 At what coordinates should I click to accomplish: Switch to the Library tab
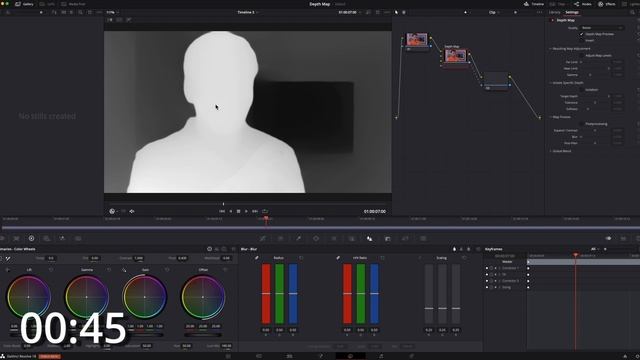pyautogui.click(x=554, y=12)
